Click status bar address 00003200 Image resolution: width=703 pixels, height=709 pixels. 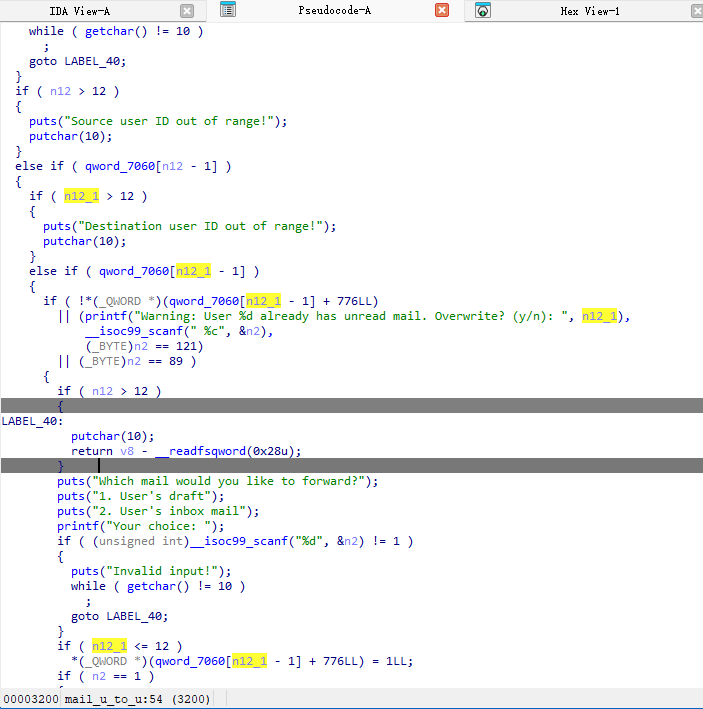[x=31, y=699]
